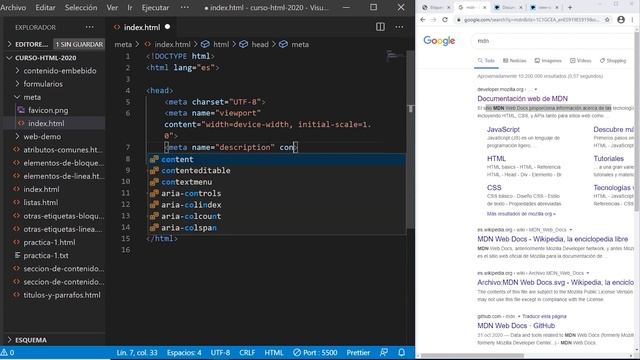Open new tab in Chrome
Image resolution: width=640 pixels, height=360 pixels.
(570, 7)
